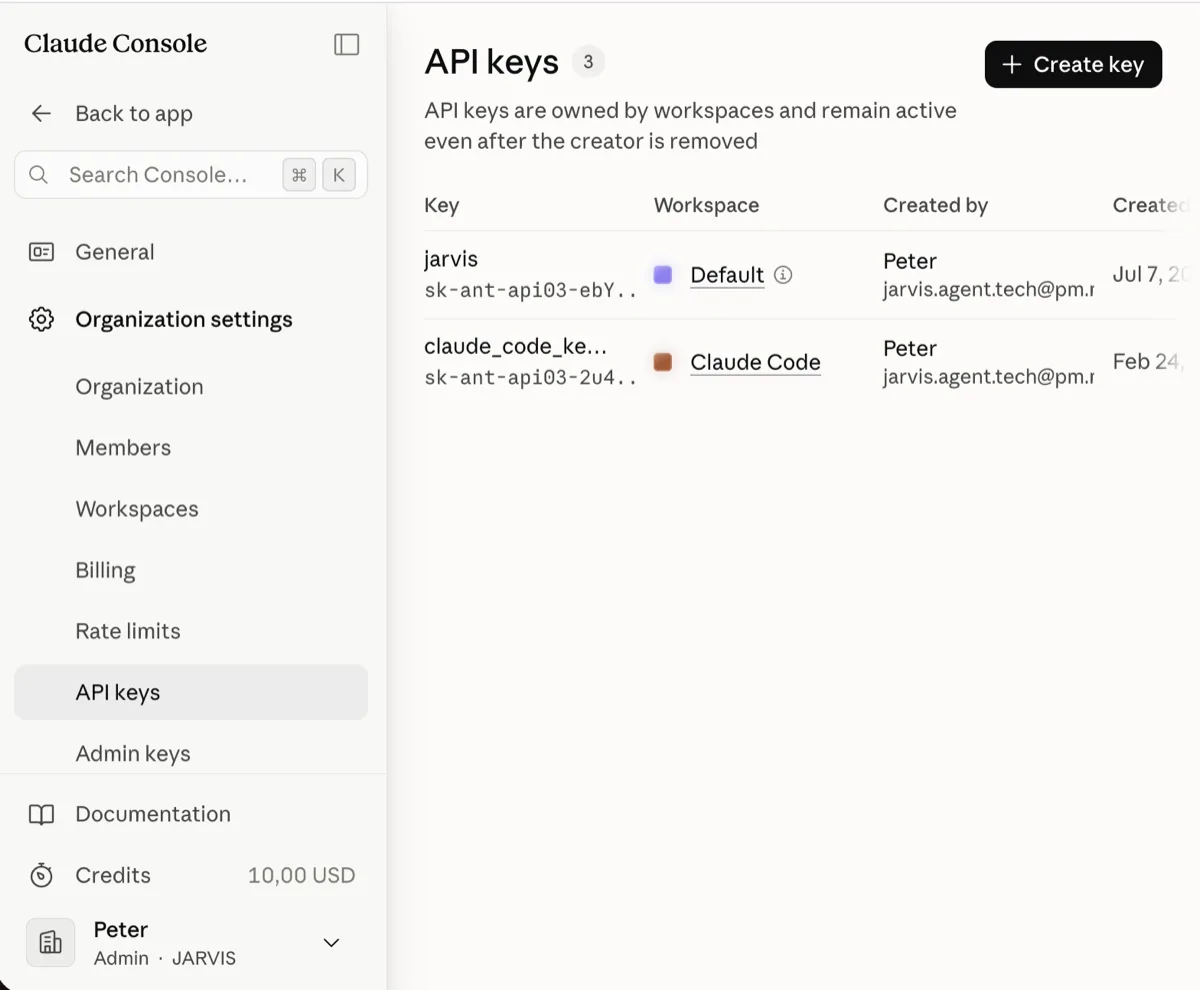Click the K shortcut key badge
This screenshot has height=990, width=1200.
(339, 175)
